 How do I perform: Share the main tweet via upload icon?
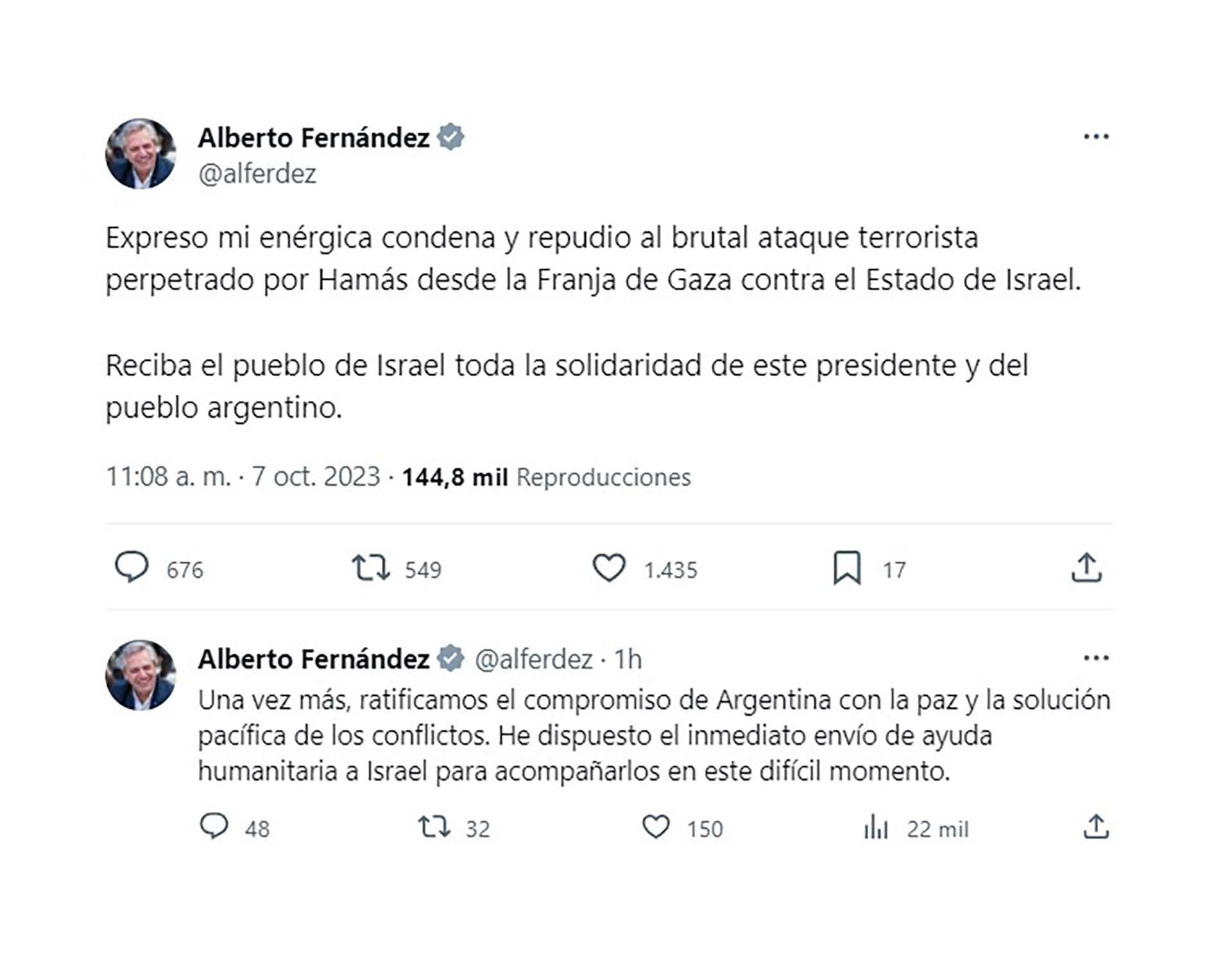click(x=1086, y=567)
